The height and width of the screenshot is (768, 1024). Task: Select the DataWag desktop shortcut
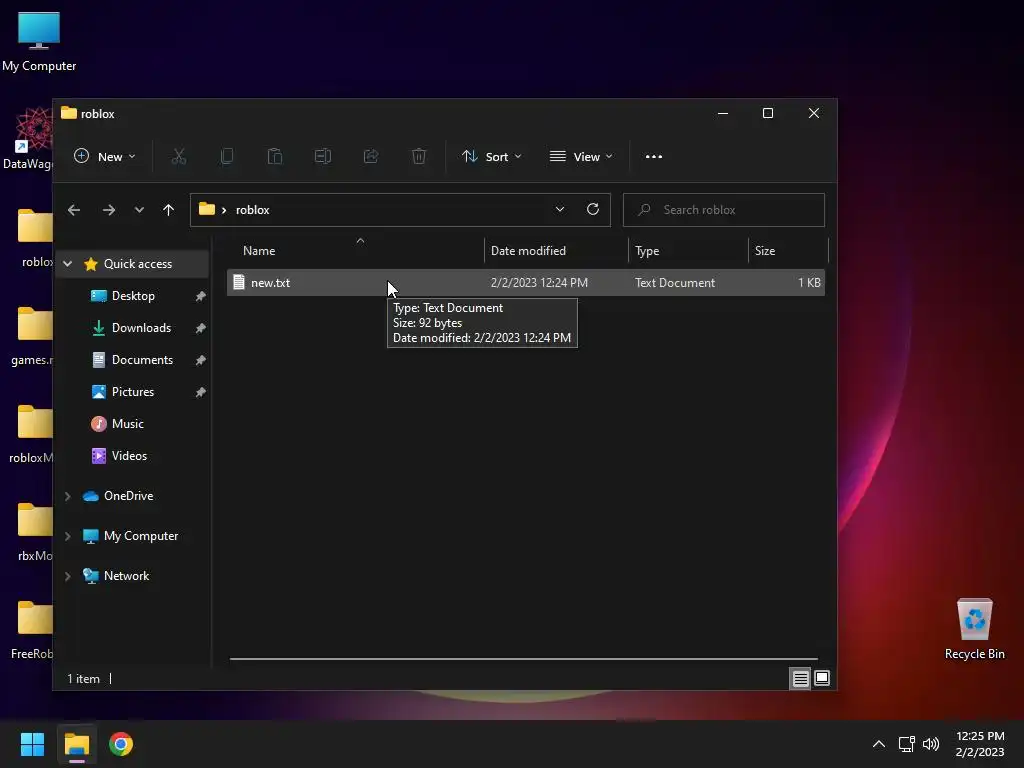point(27,138)
